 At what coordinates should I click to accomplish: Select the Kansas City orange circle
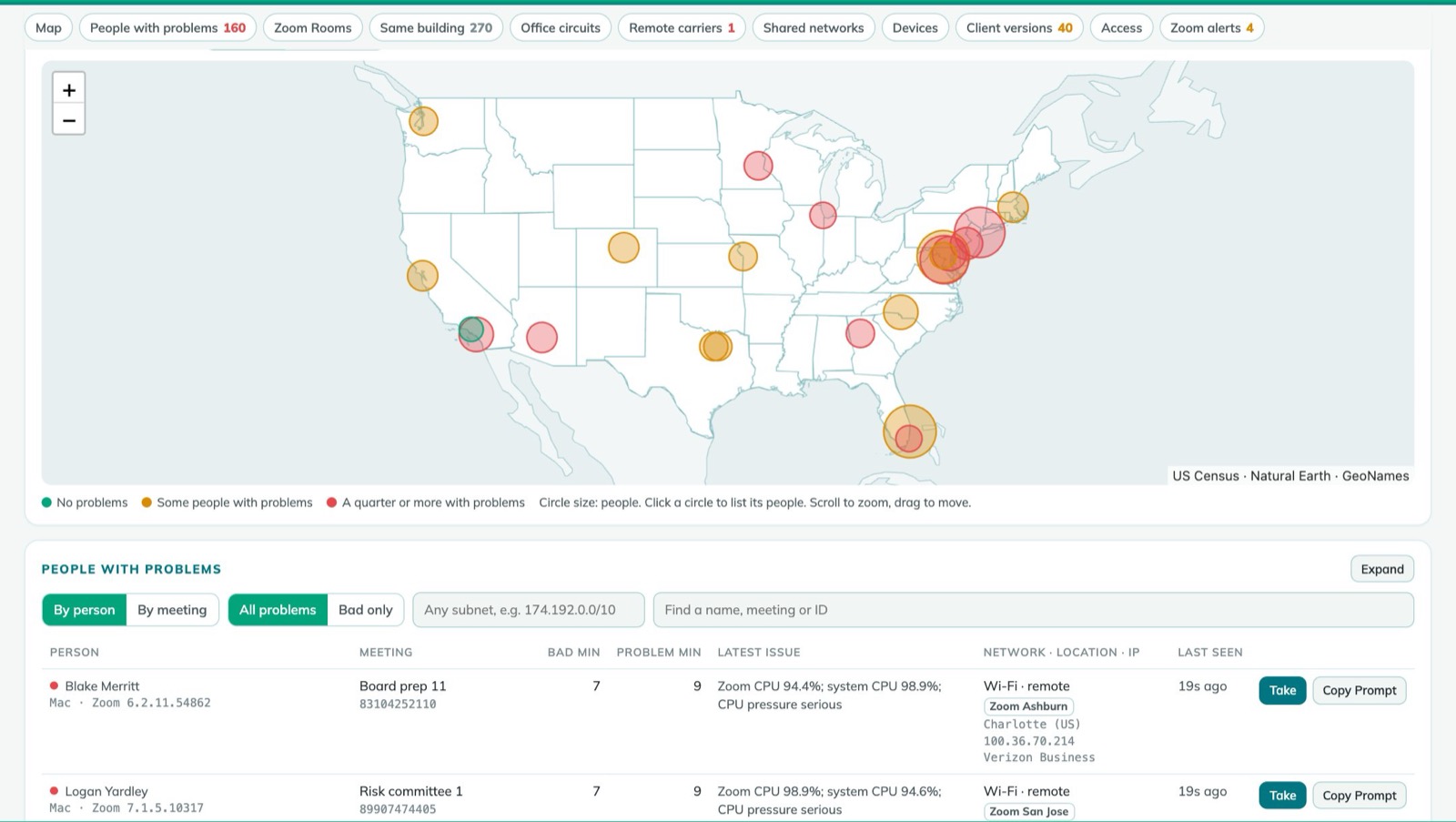[x=743, y=257]
